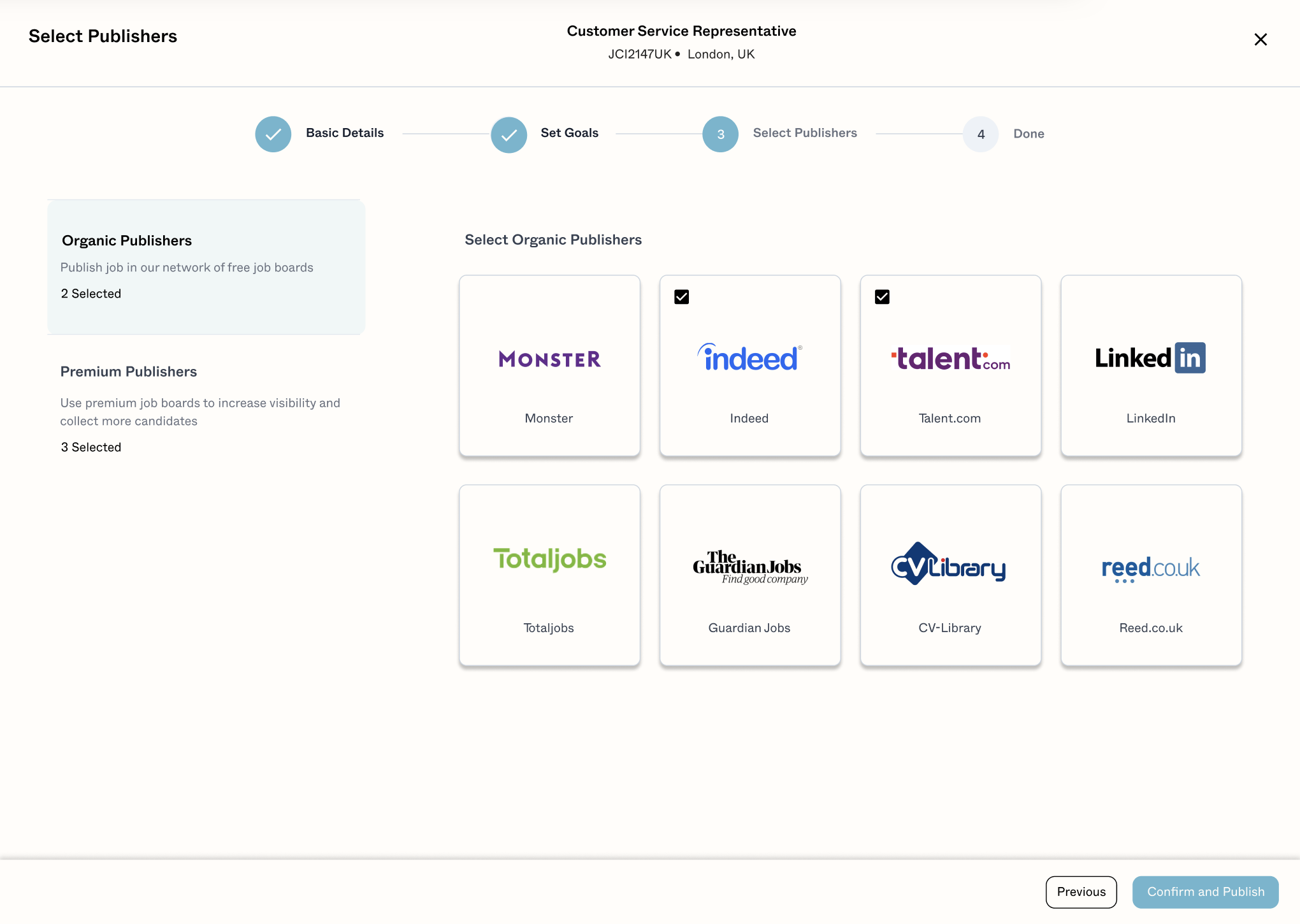Click Confirm and Publish
This screenshot has height=924, width=1300.
pos(1205,892)
